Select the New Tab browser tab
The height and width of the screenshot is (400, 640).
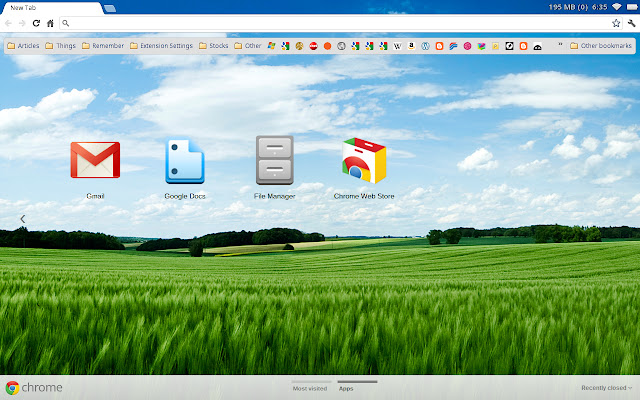pos(51,8)
